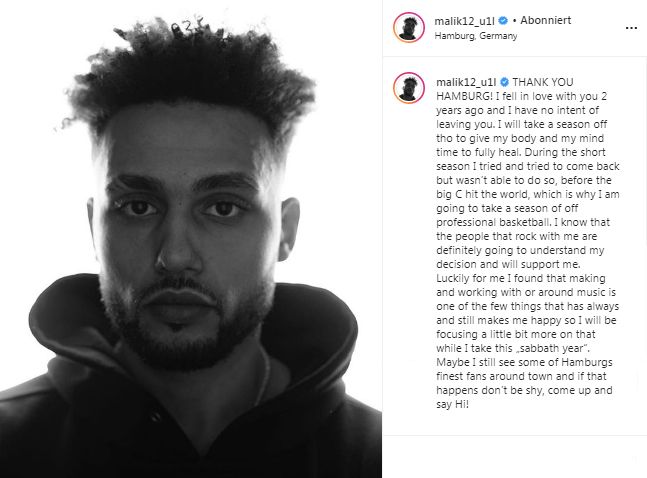
Task: Click the caption's profile avatar
Action: 409,88
